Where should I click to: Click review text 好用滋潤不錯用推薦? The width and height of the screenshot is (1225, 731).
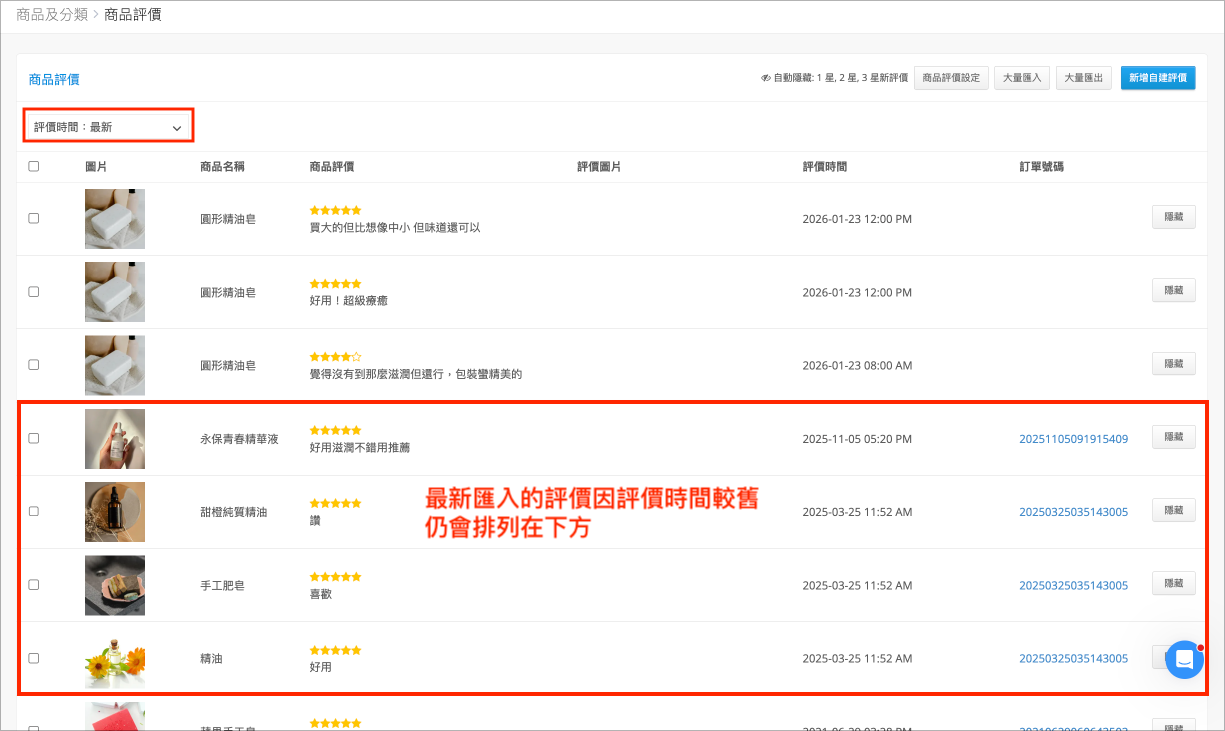pyautogui.click(x=360, y=448)
